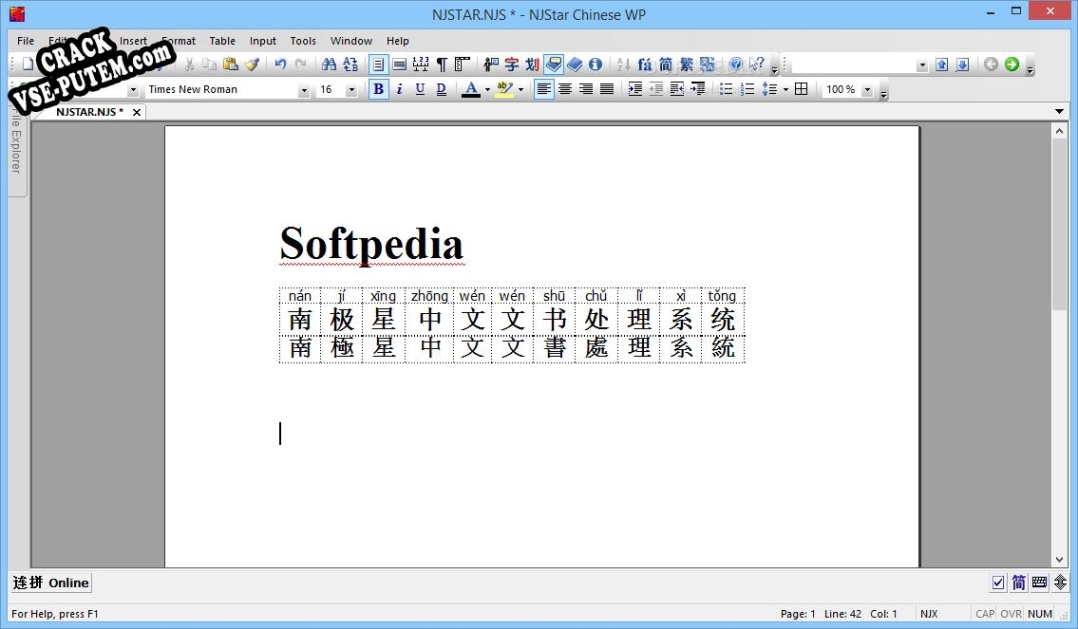
Task: Expand highlight color dropdown arrow
Action: pos(520,89)
